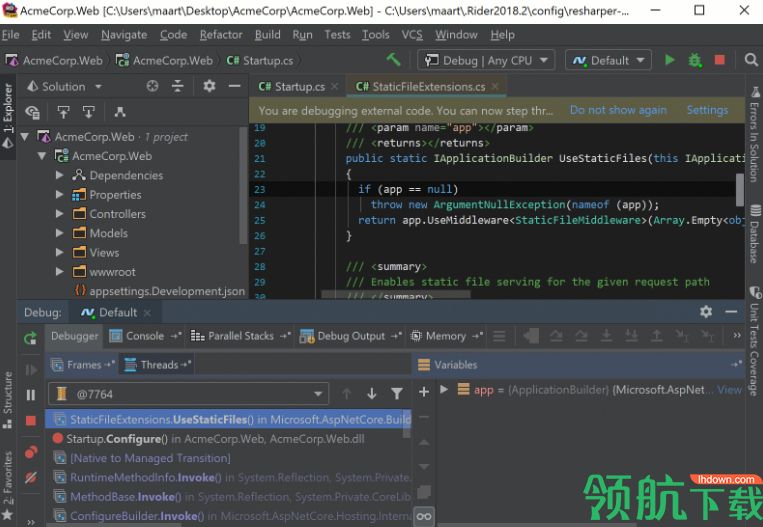Select Startup.cs breadcrumb in navigation bar
This screenshot has height=527, width=763.
tap(260, 60)
